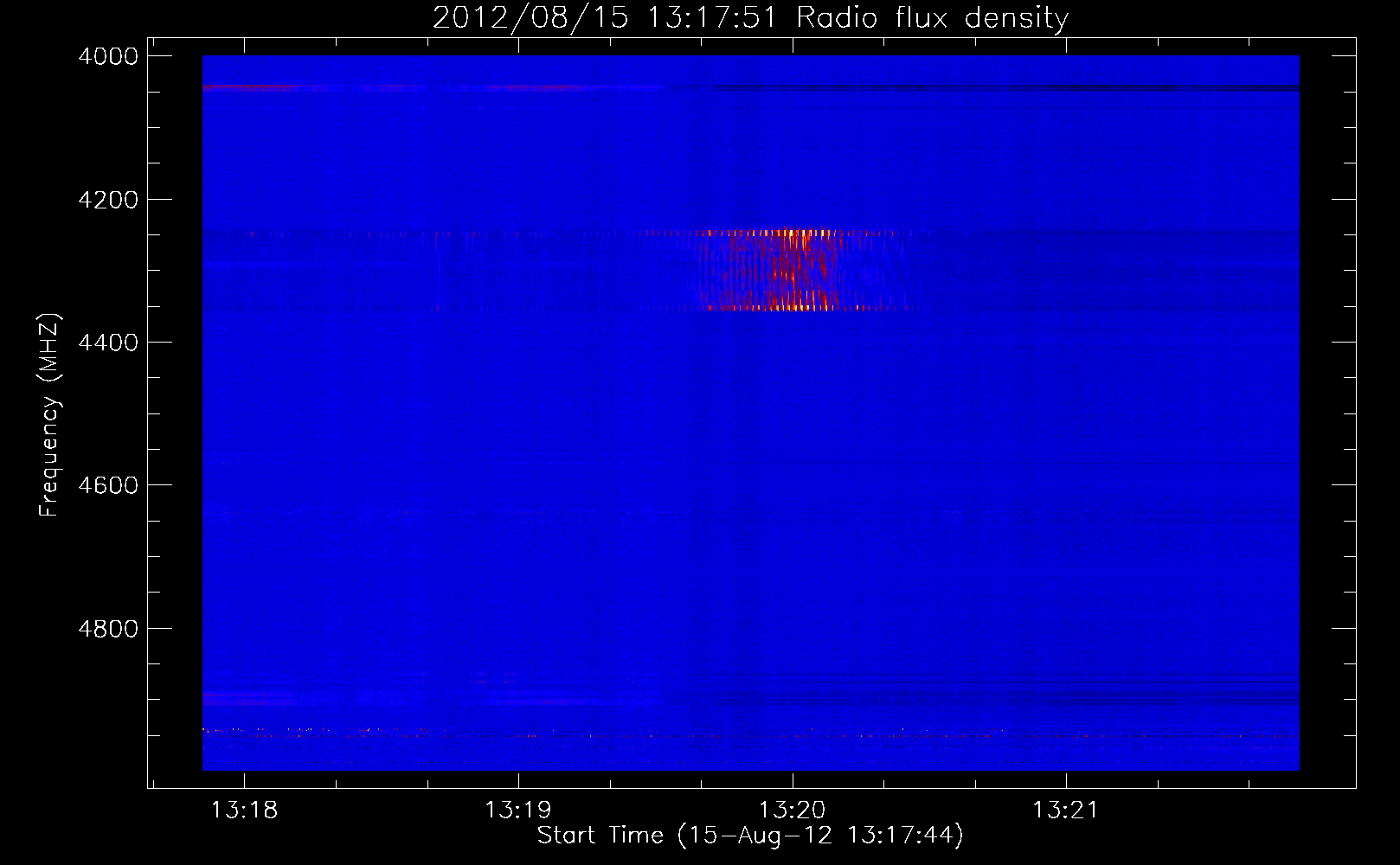The width and height of the screenshot is (1400, 865).
Task: Select the 4400 frequency axis label
Action: pyautogui.click(x=108, y=343)
